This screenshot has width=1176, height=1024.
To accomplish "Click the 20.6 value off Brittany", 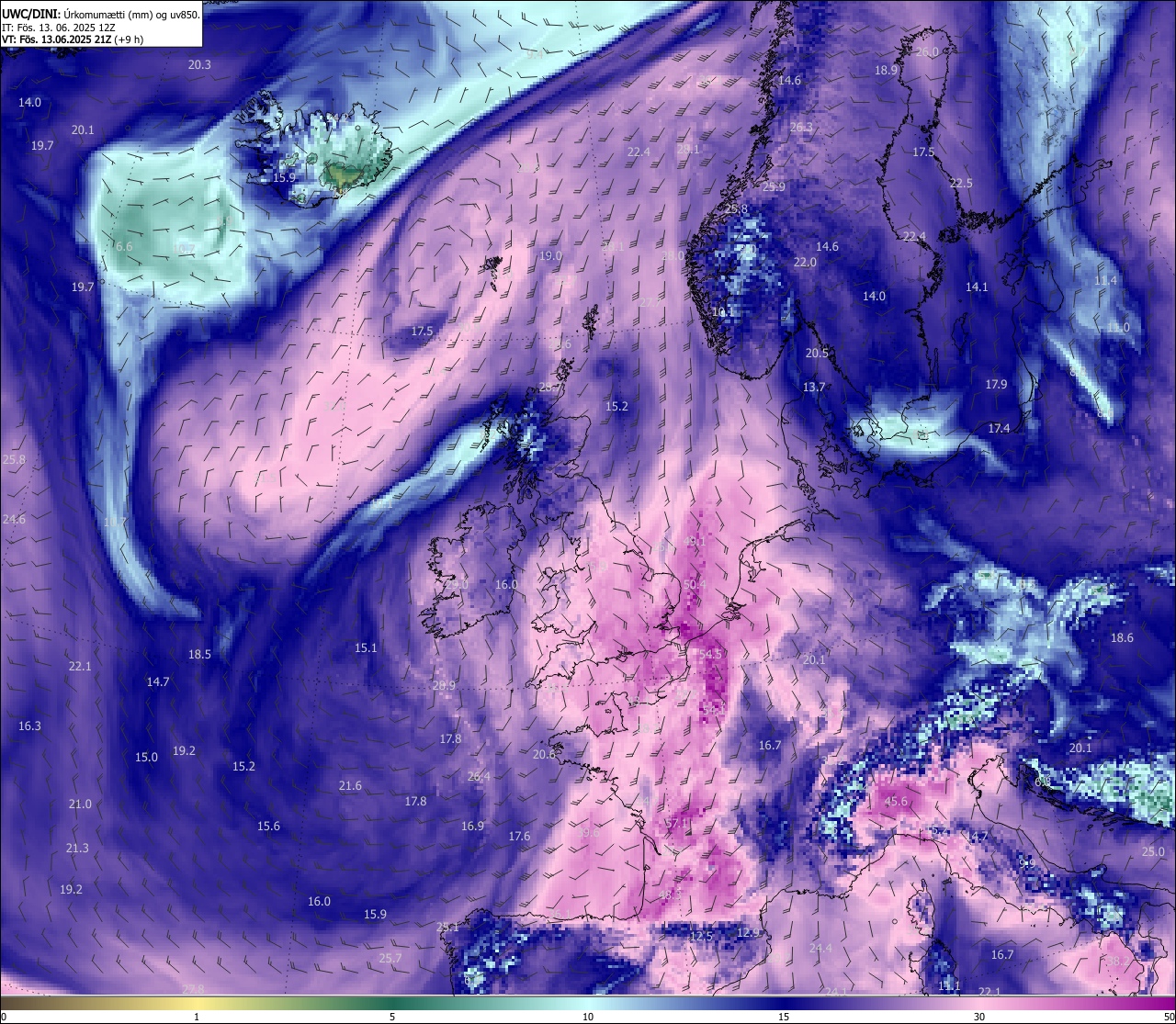I will pos(544,755).
